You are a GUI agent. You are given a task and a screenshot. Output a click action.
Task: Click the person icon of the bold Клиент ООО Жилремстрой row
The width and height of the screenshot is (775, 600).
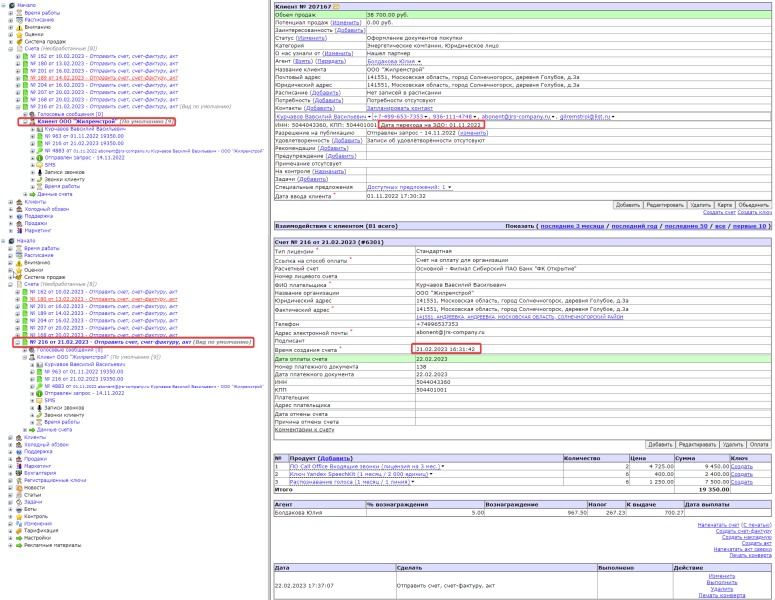click(33, 121)
